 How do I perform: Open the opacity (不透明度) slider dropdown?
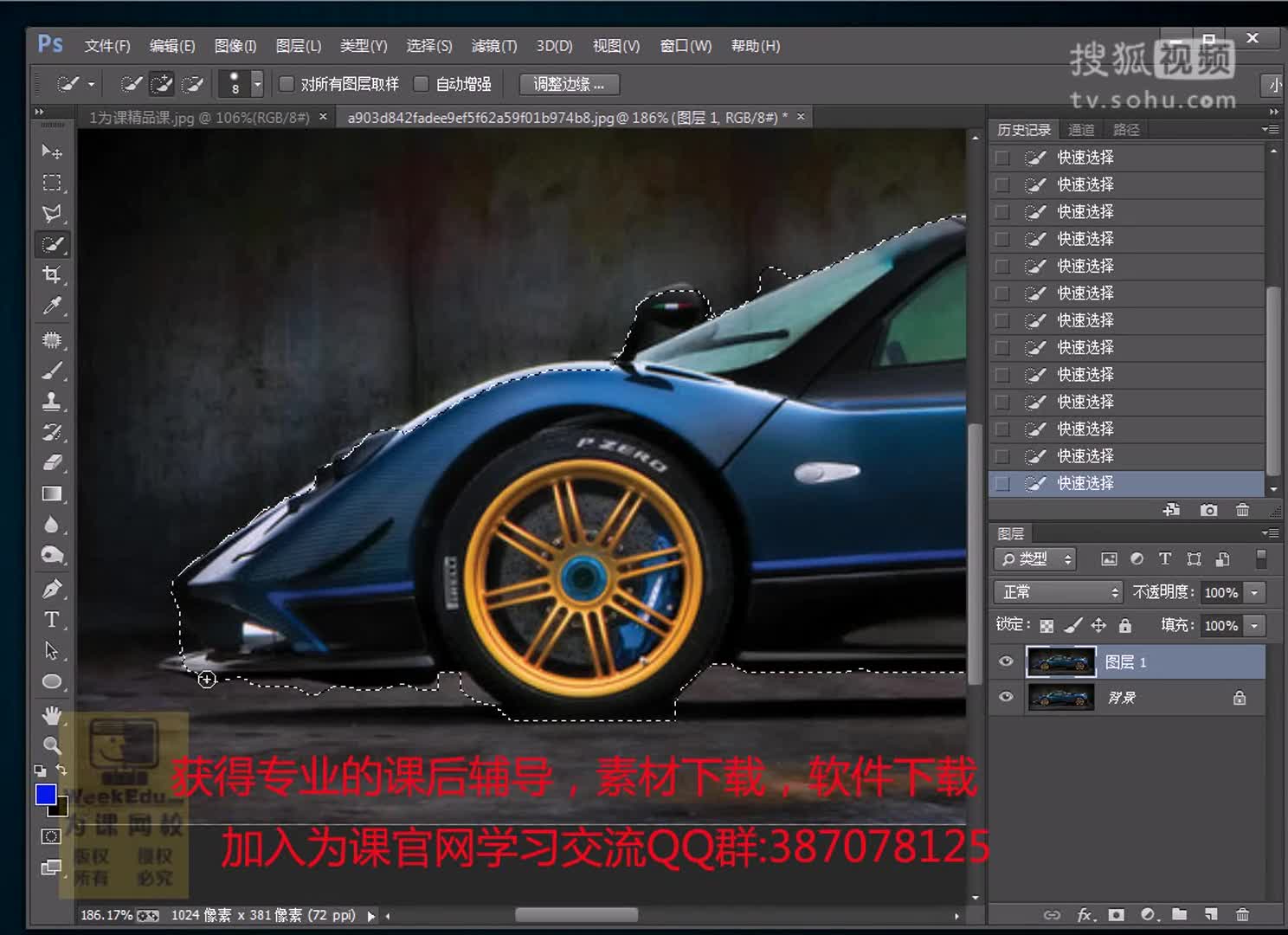pos(1254,592)
